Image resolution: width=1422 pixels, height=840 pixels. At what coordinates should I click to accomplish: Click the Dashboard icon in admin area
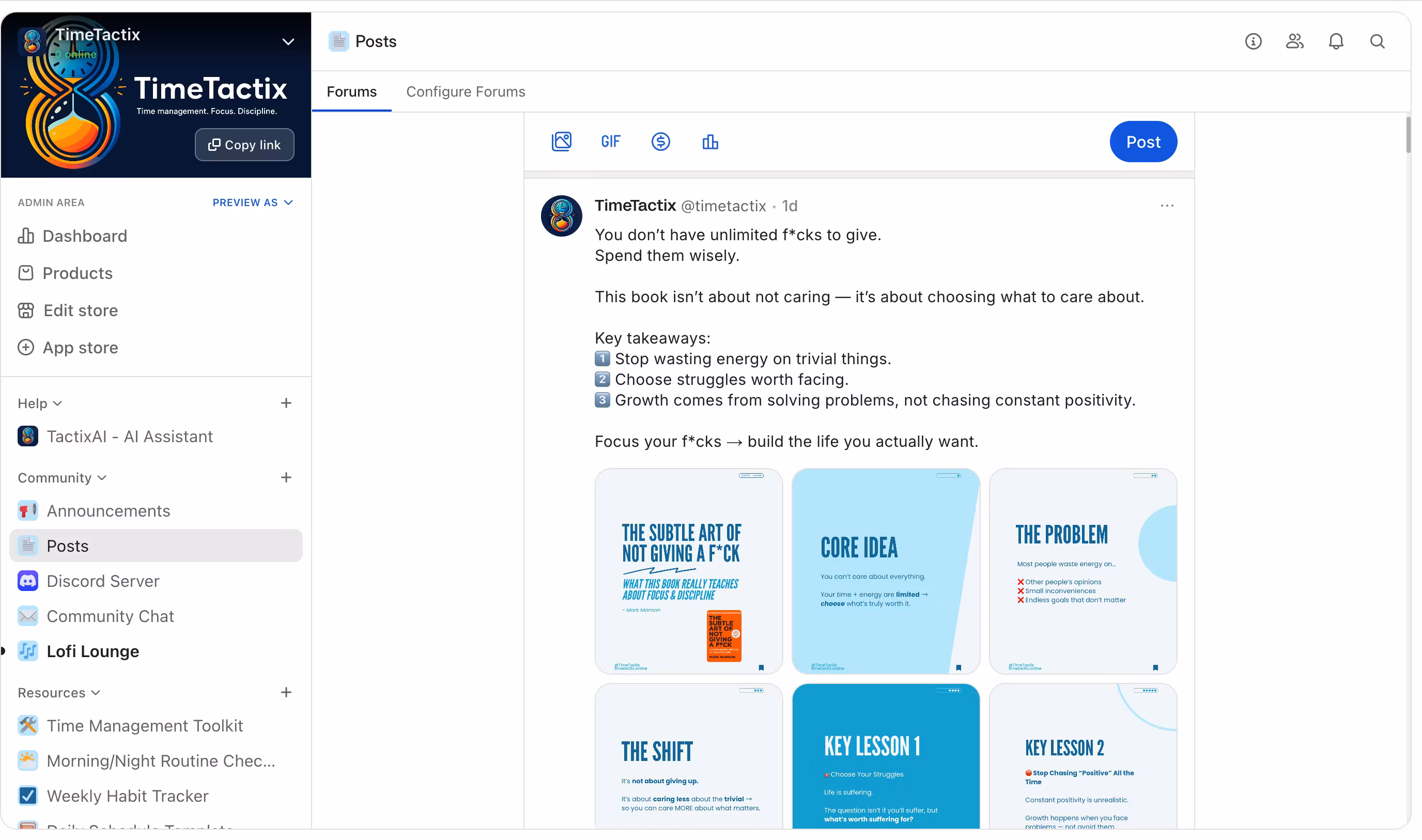(26, 236)
